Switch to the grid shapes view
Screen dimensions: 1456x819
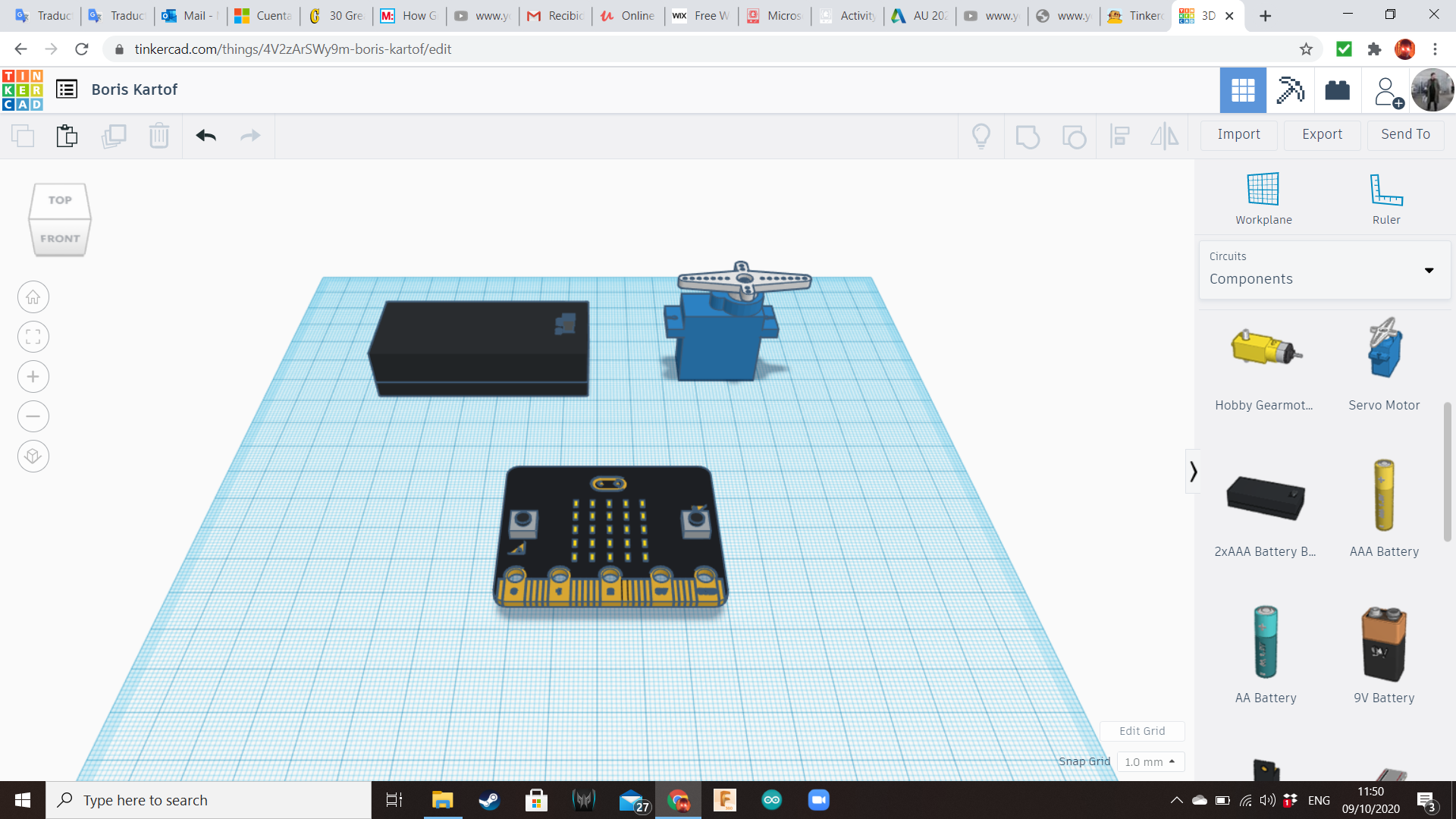click(1243, 89)
